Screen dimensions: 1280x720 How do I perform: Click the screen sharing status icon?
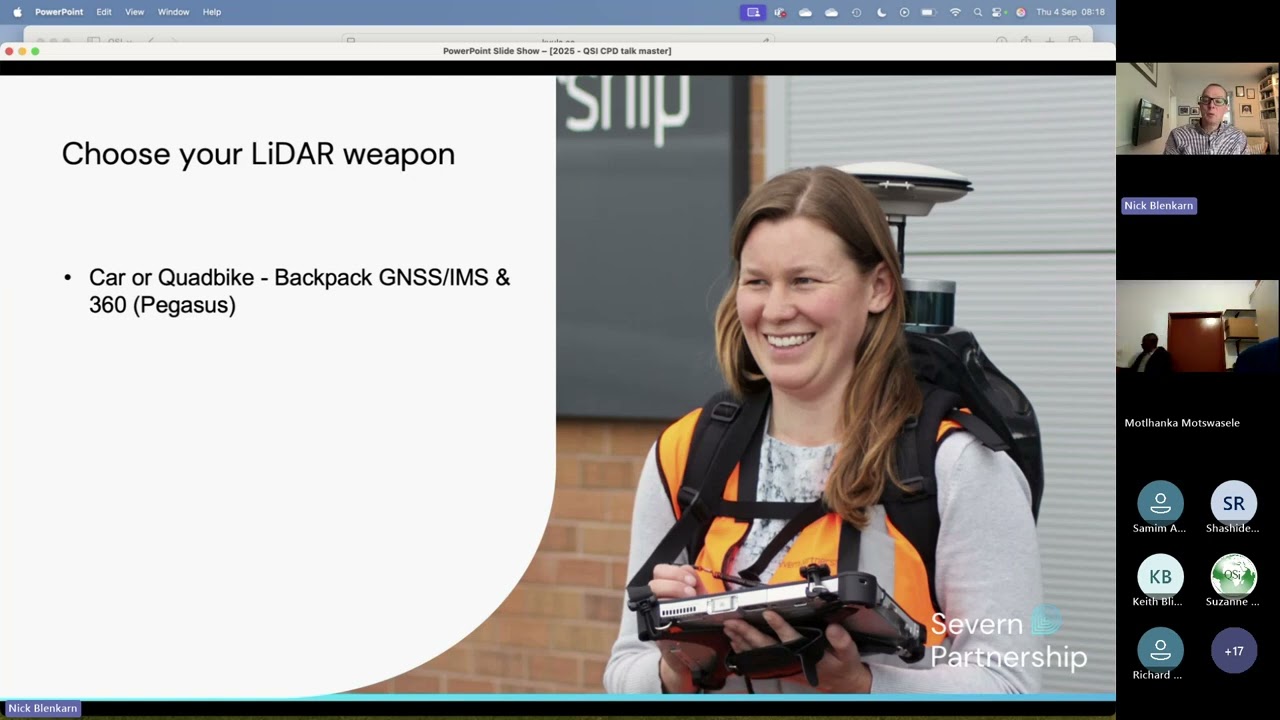point(753,12)
